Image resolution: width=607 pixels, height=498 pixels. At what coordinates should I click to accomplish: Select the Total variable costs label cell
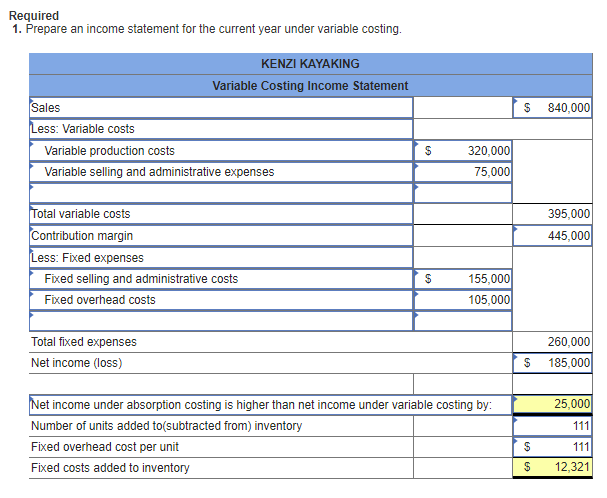[x=221, y=214]
